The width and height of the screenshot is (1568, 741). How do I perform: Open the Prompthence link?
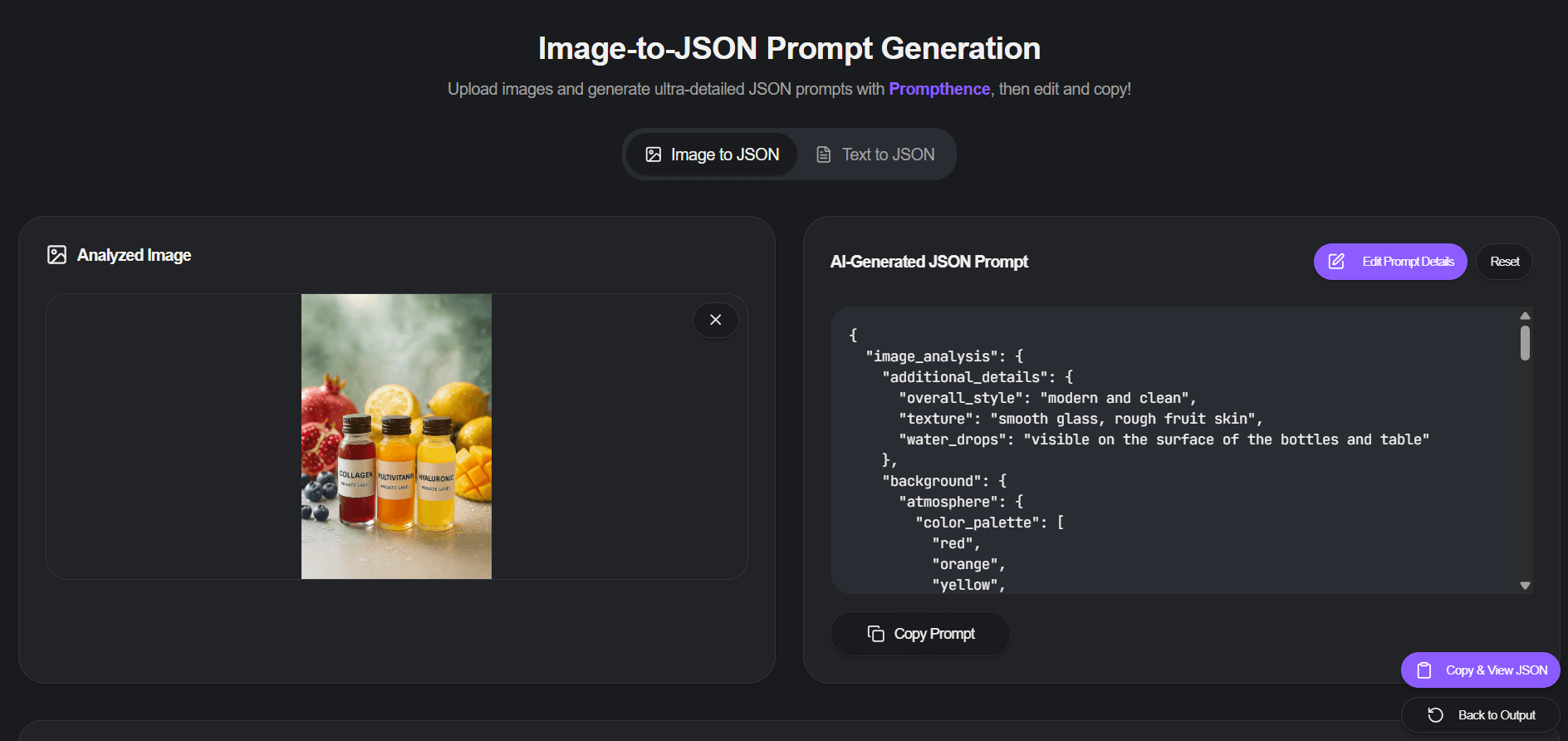point(939,89)
